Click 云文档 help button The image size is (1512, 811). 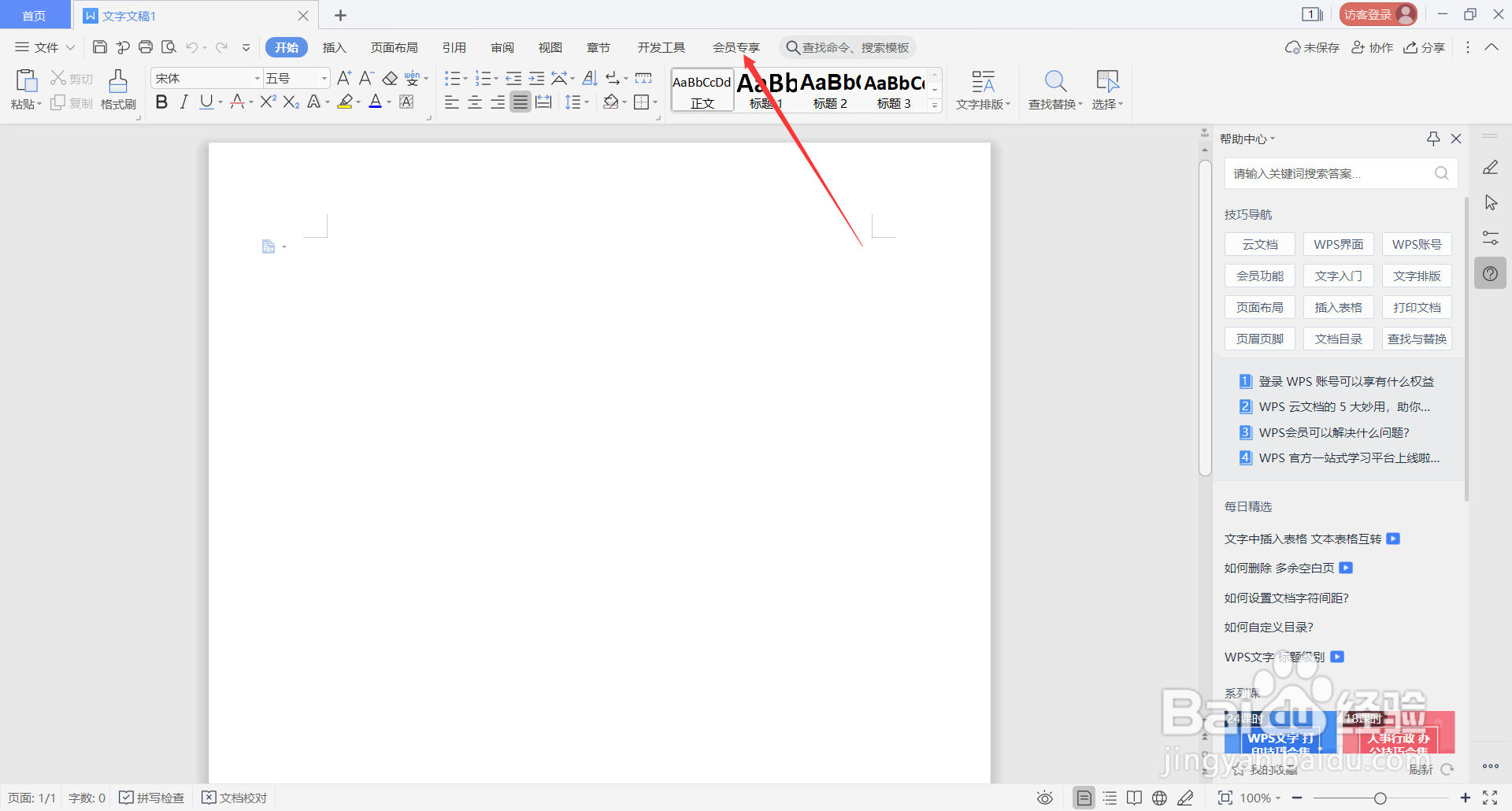click(1260, 244)
